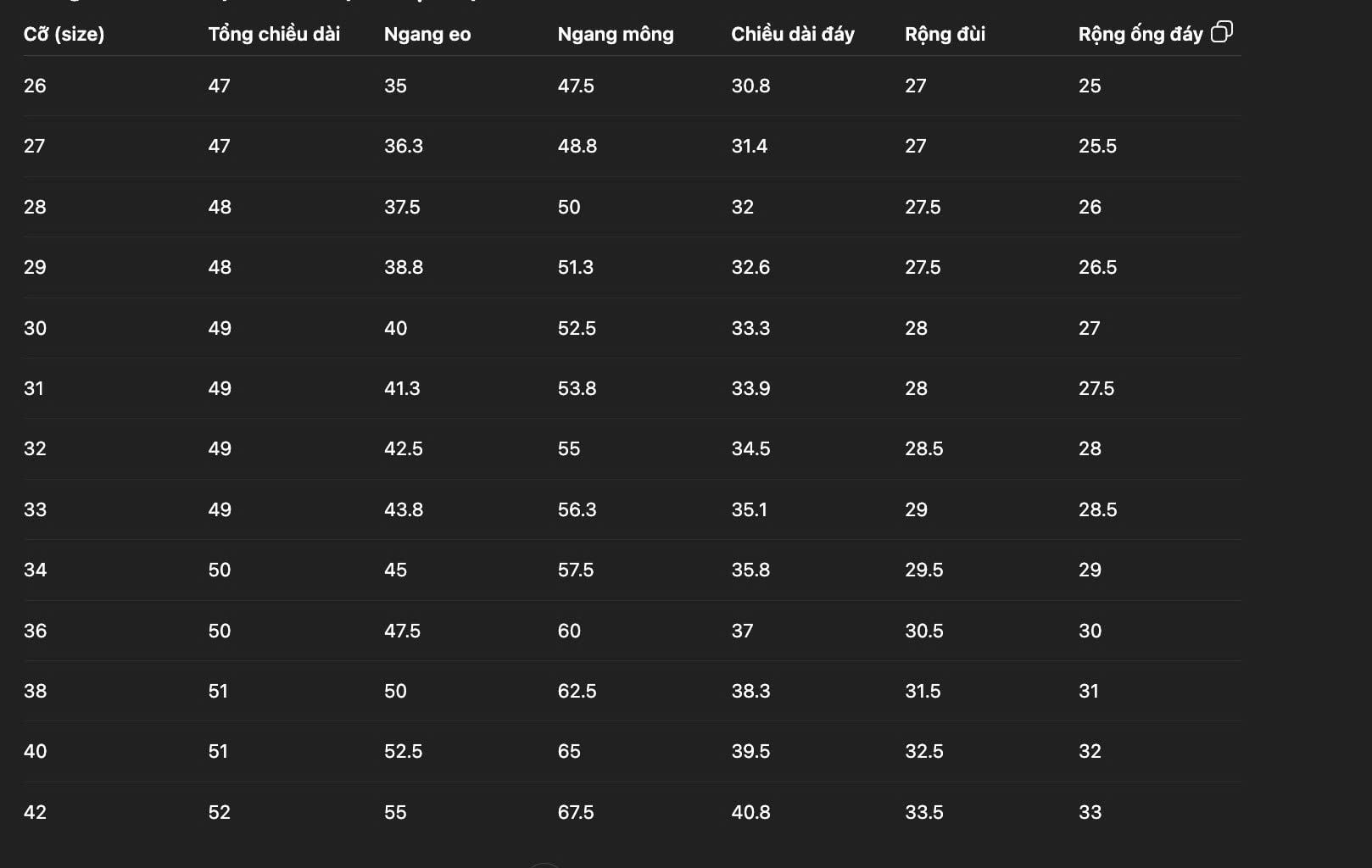The image size is (1372, 868).
Task: Select the 'Ngang eo' column header
Action: coord(427,34)
